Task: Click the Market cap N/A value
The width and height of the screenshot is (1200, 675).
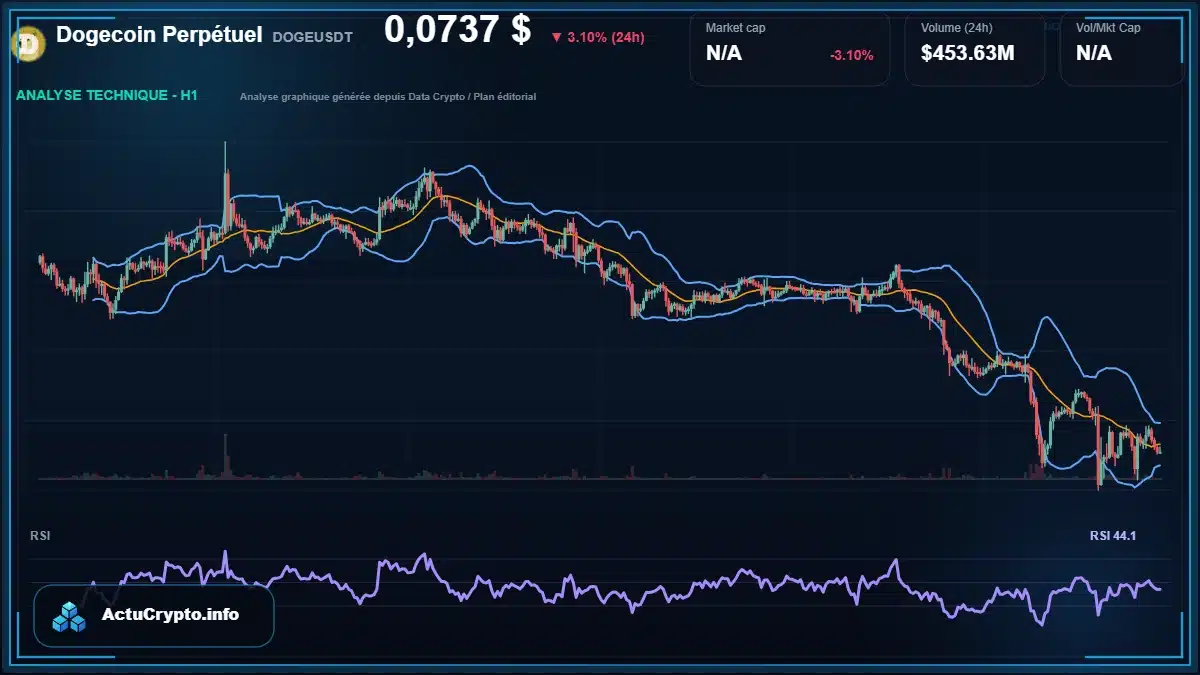Action: (724, 54)
